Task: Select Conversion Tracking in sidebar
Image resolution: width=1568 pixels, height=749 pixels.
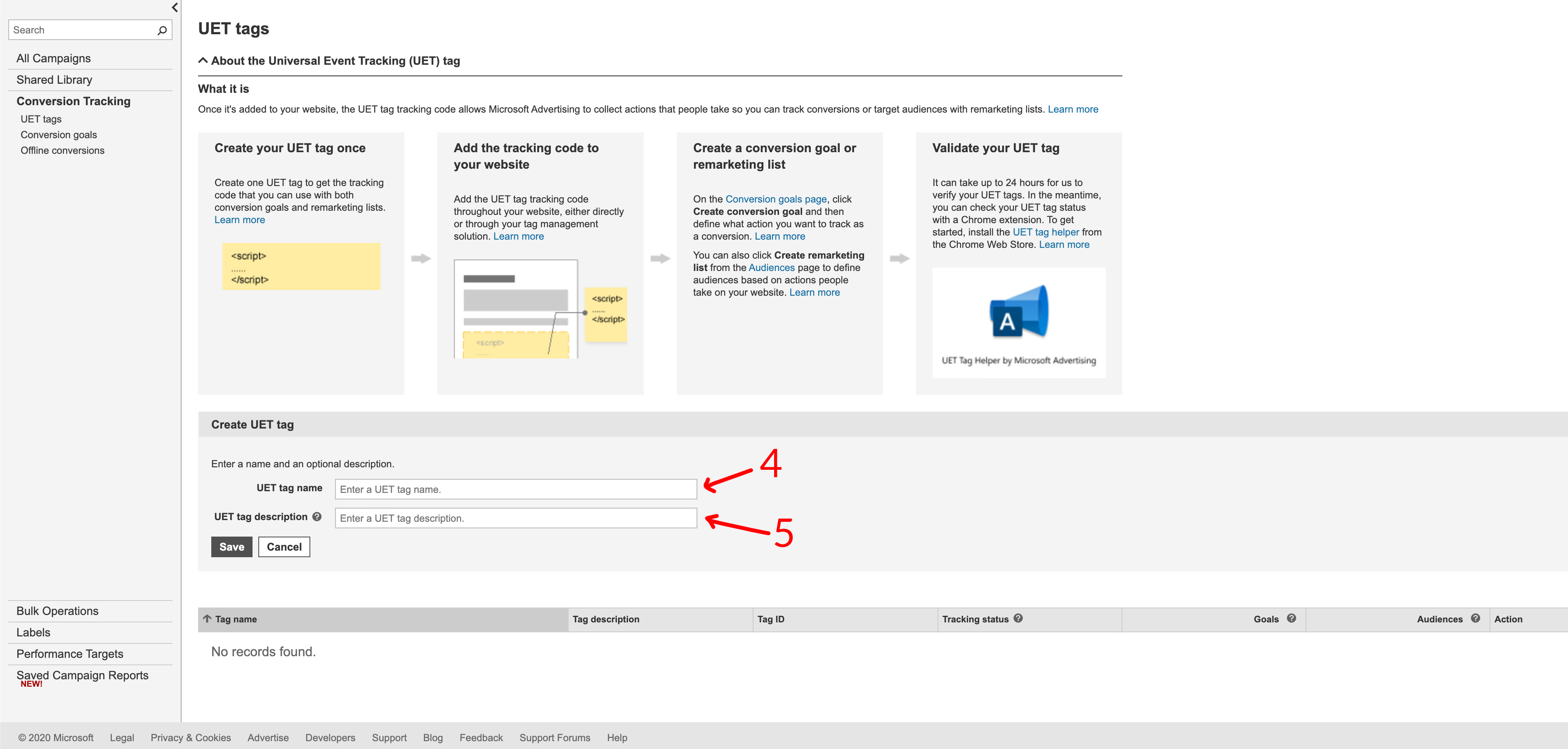Action: (x=73, y=101)
